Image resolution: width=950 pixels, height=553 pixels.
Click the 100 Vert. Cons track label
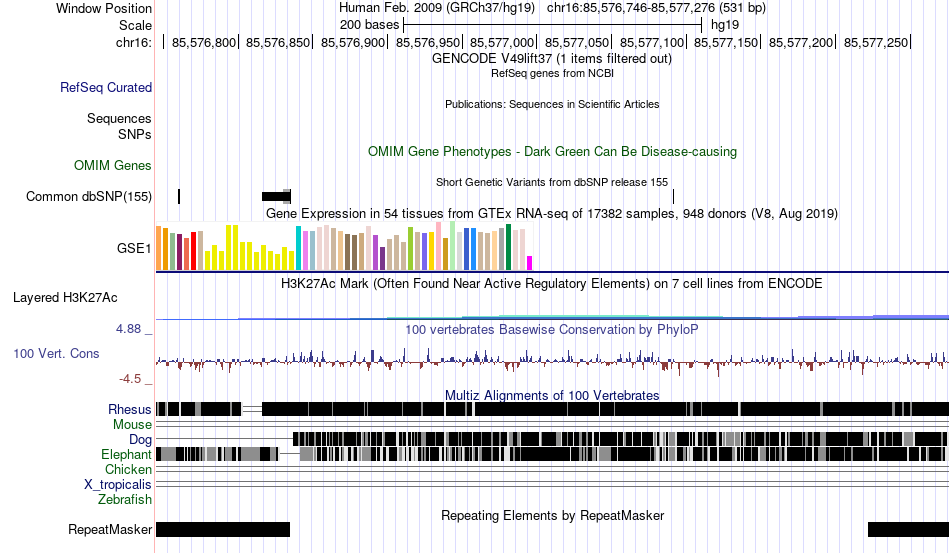coord(56,353)
